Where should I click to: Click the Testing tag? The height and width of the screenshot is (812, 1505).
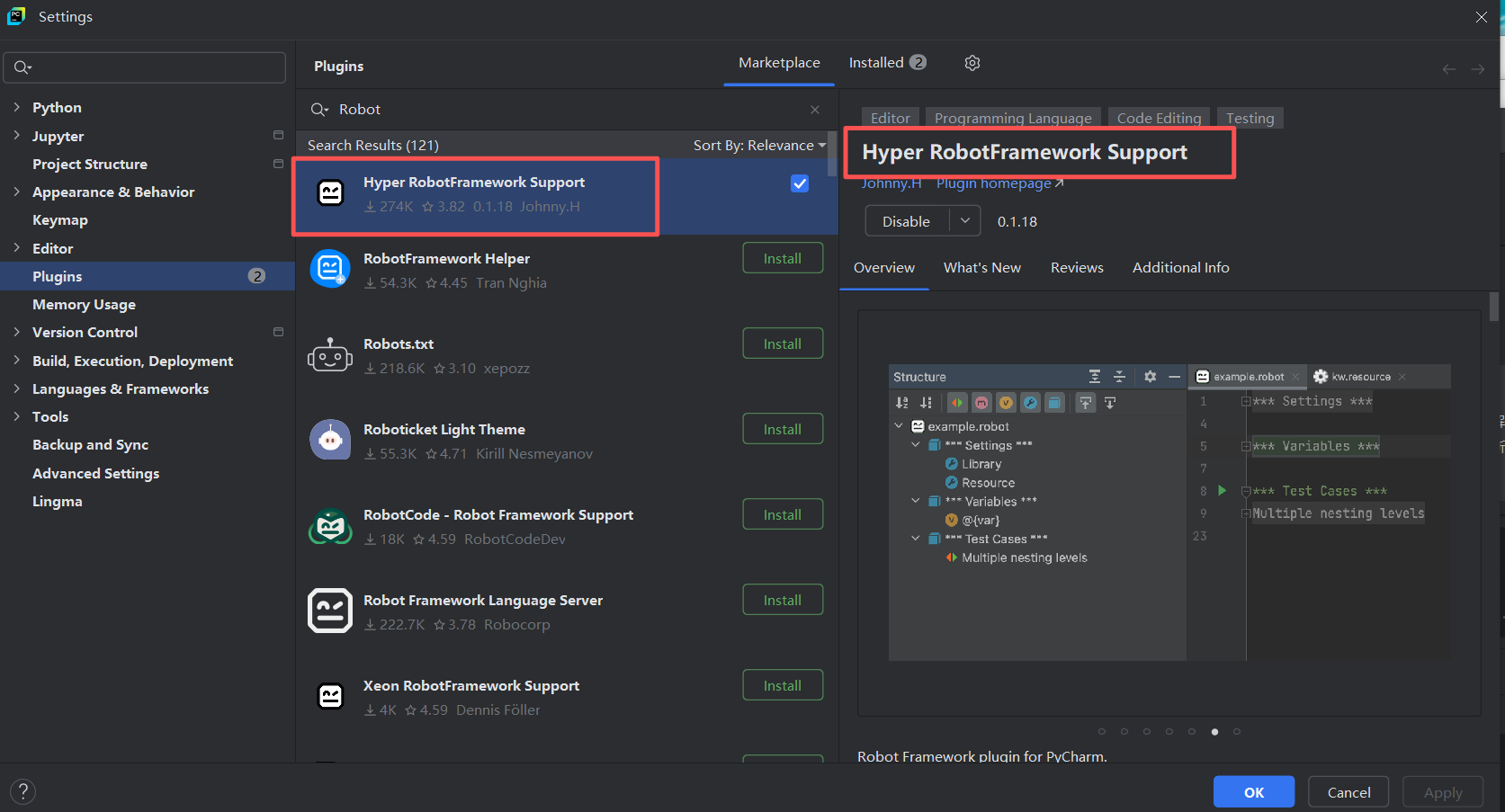pyautogui.click(x=1250, y=118)
